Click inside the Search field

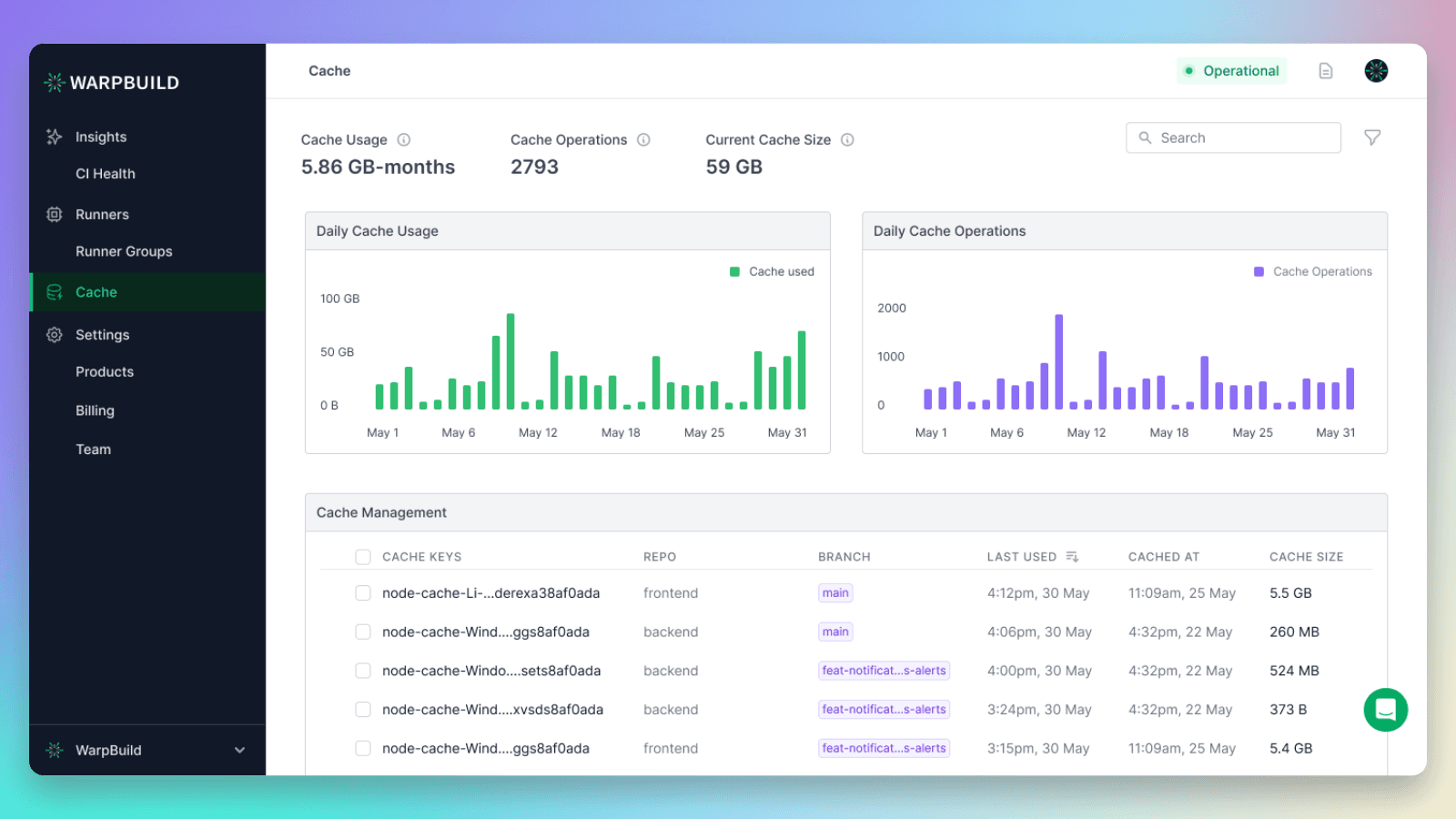point(1233,137)
